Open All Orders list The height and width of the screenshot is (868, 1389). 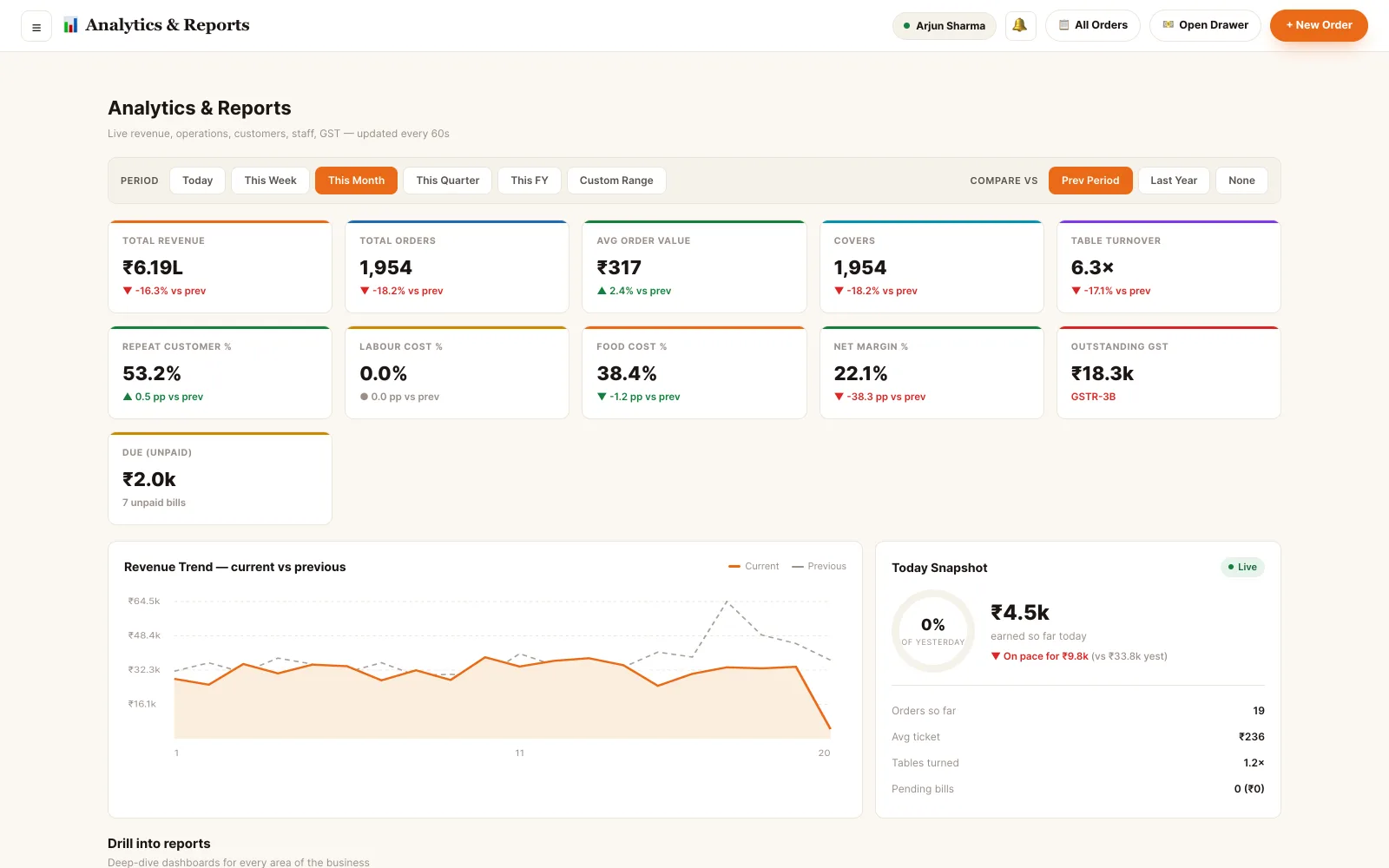(1093, 25)
